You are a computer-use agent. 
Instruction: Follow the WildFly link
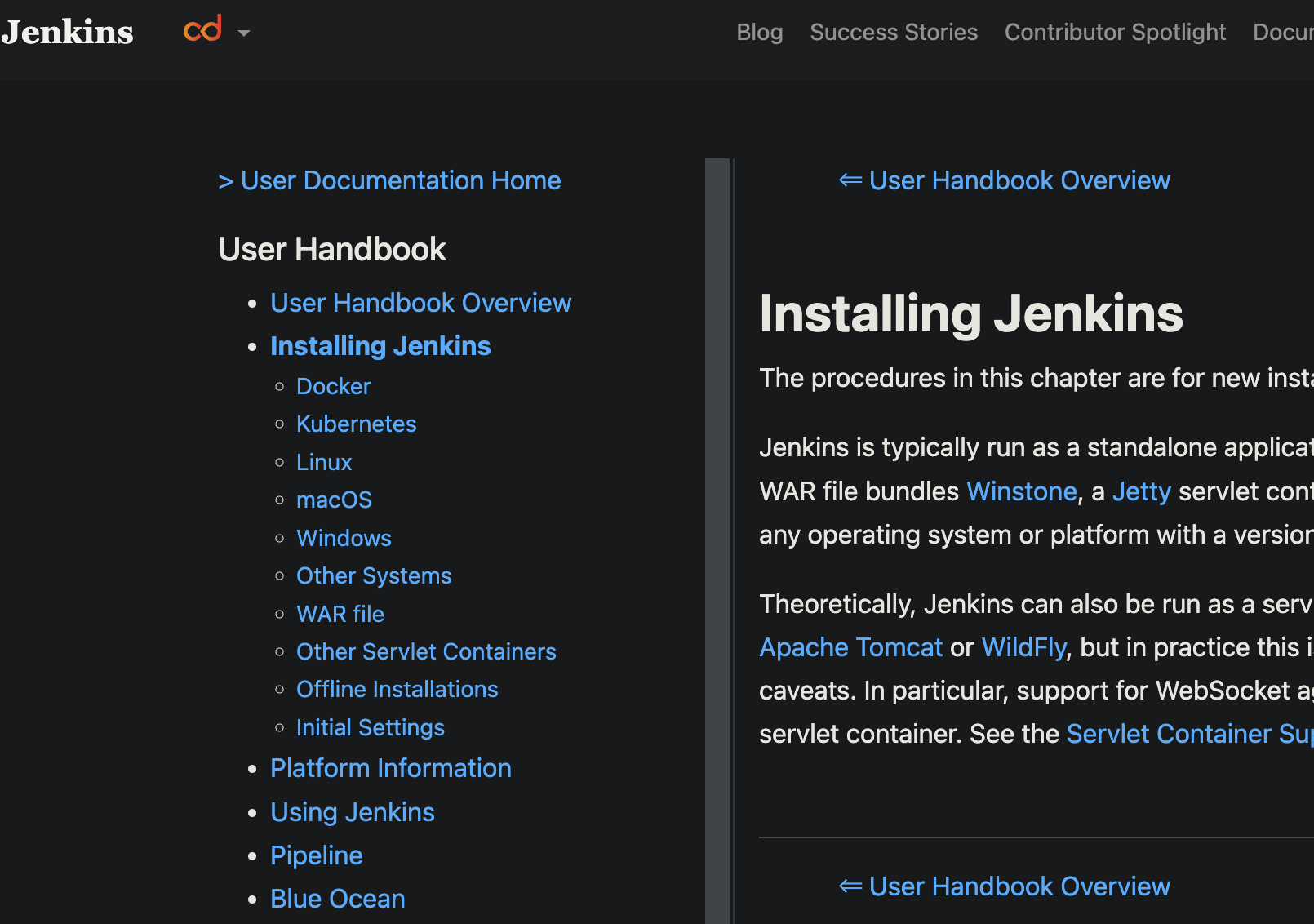[1024, 647]
